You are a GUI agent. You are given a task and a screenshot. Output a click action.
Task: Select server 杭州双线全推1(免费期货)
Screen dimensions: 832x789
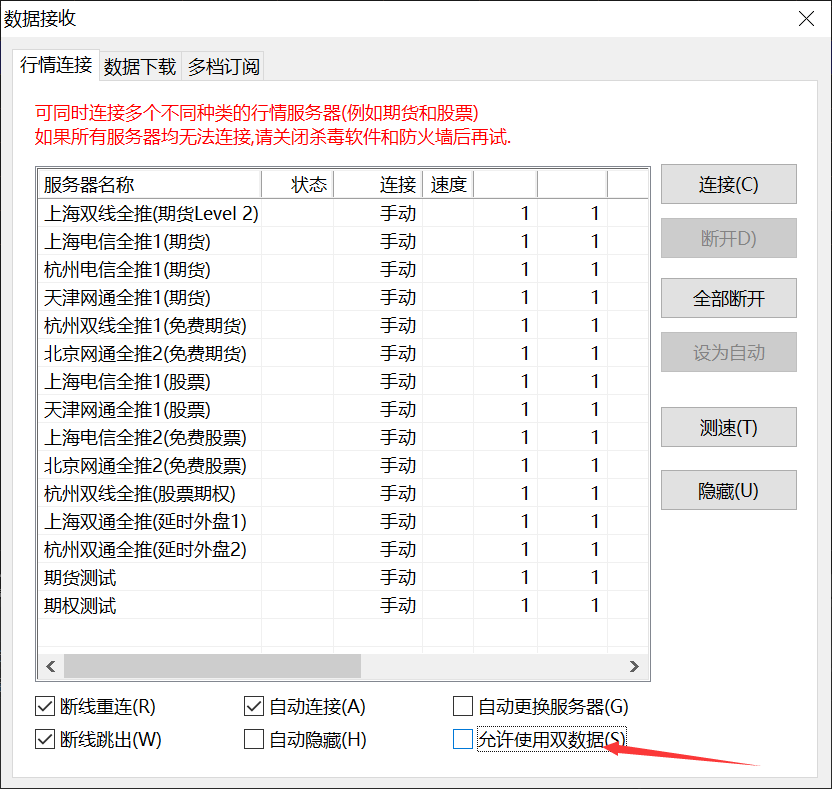pos(343,325)
